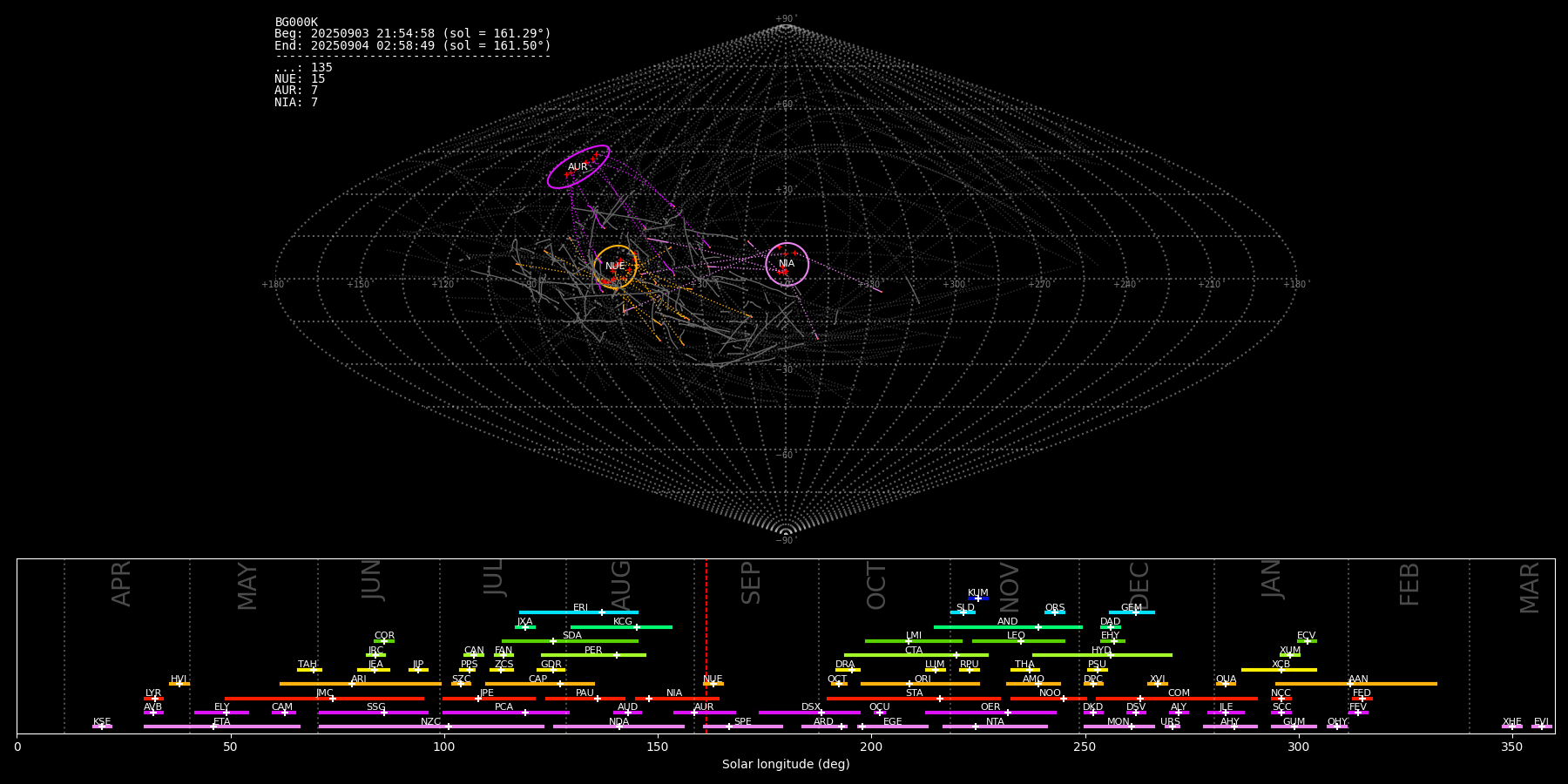Click the EVI shower bar
Screen dimensions: 1568x784
point(1542,727)
